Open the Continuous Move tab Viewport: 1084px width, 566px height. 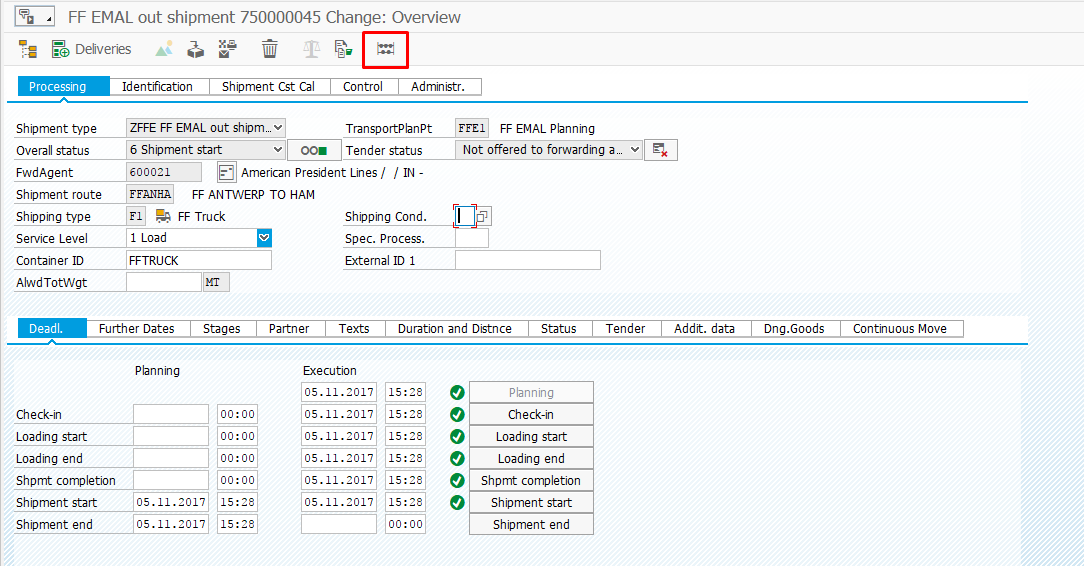click(900, 328)
